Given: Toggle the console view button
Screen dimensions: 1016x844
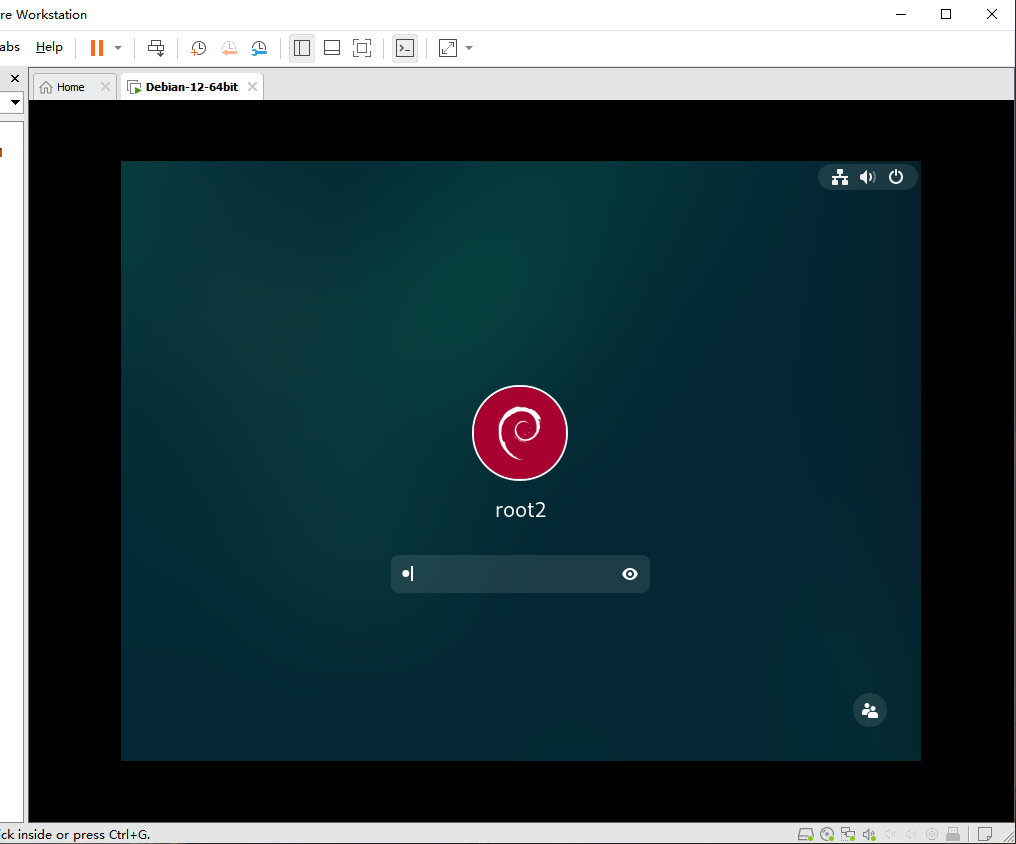Looking at the screenshot, I should tap(405, 48).
